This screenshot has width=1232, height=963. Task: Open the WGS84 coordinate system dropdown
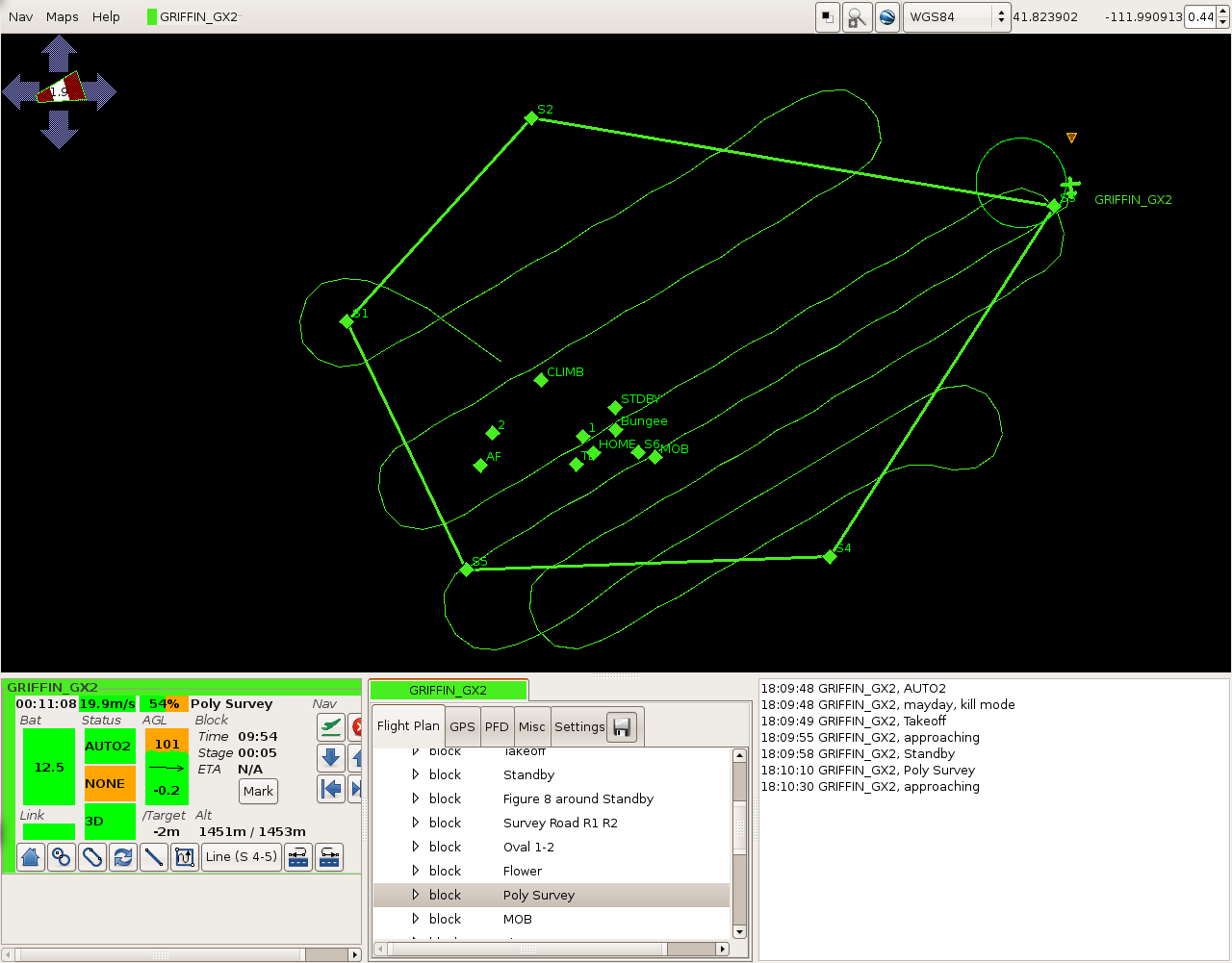coord(957,17)
